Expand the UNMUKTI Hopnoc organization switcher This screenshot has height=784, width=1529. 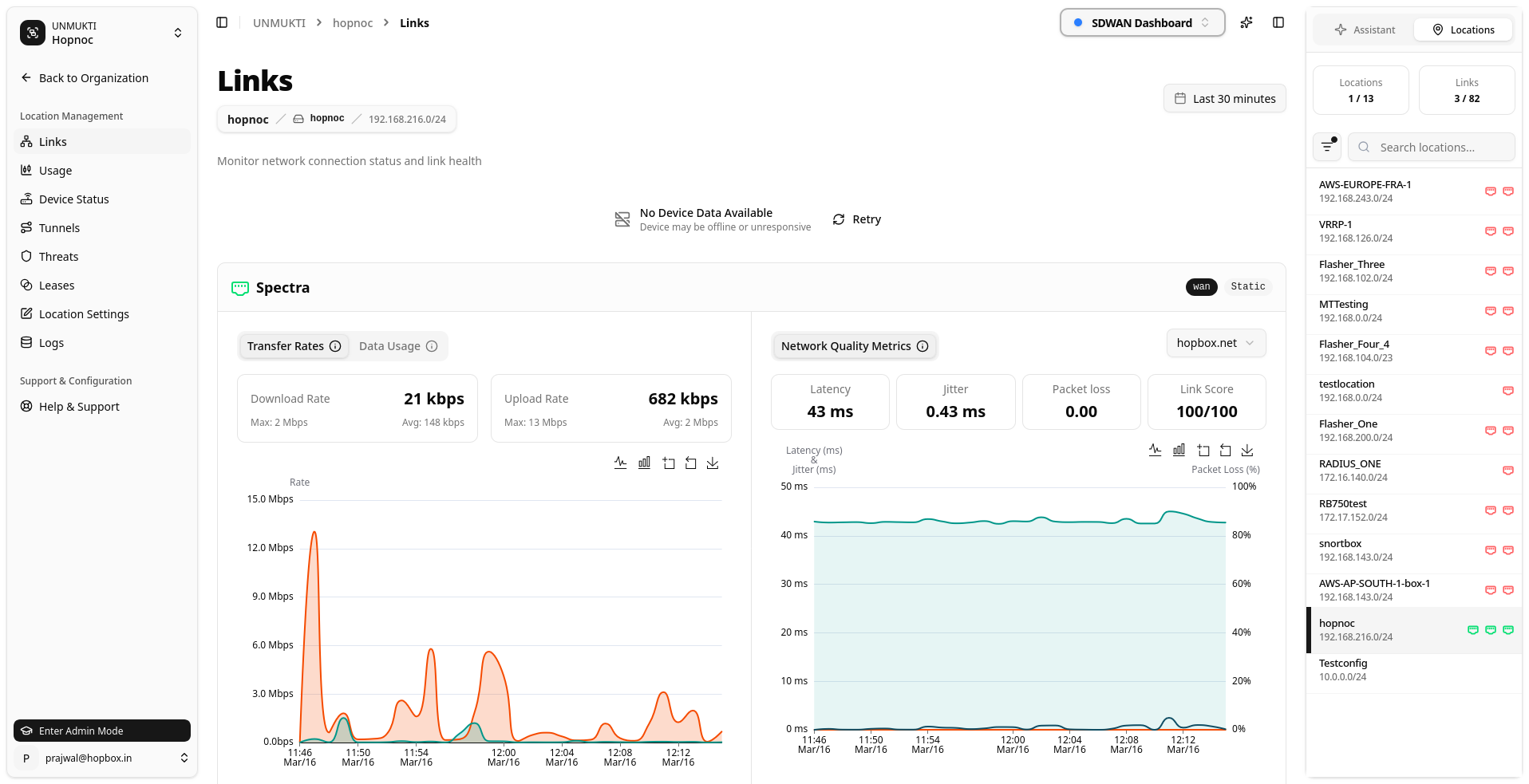[101, 33]
